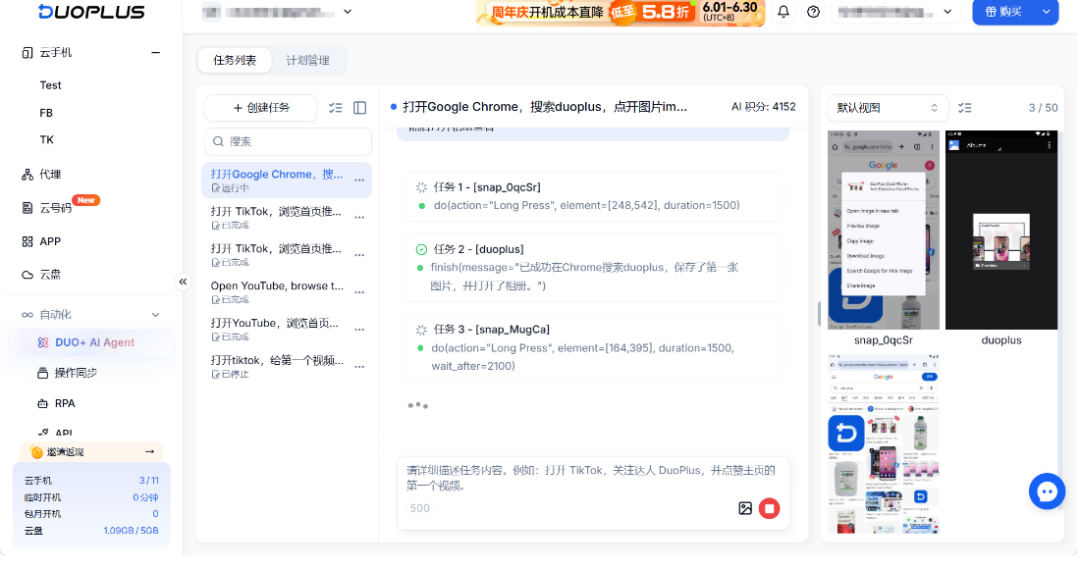Expand the 购买 button dropdown arrow

click(1046, 12)
